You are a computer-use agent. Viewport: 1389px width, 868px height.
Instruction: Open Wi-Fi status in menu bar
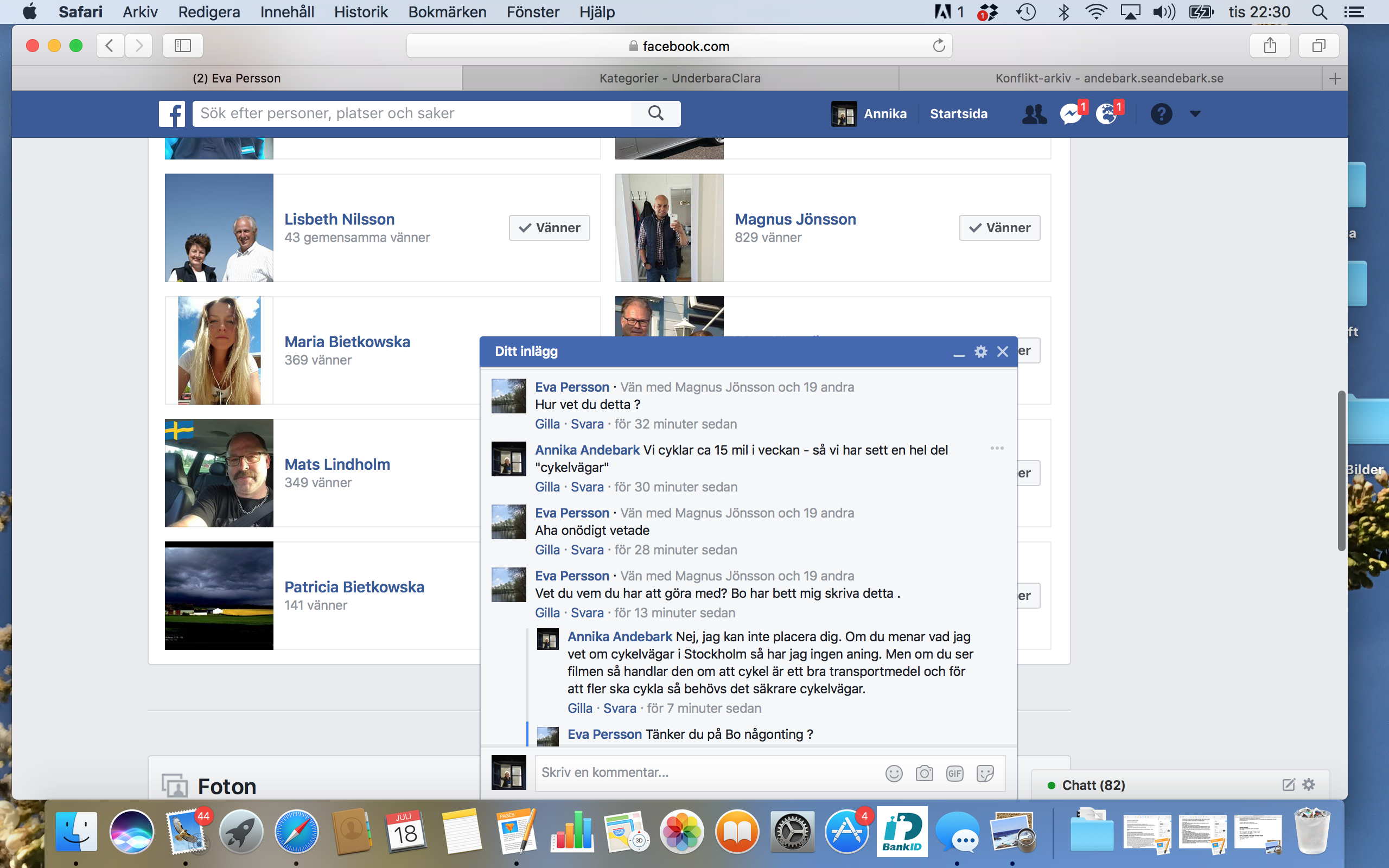click(1096, 12)
